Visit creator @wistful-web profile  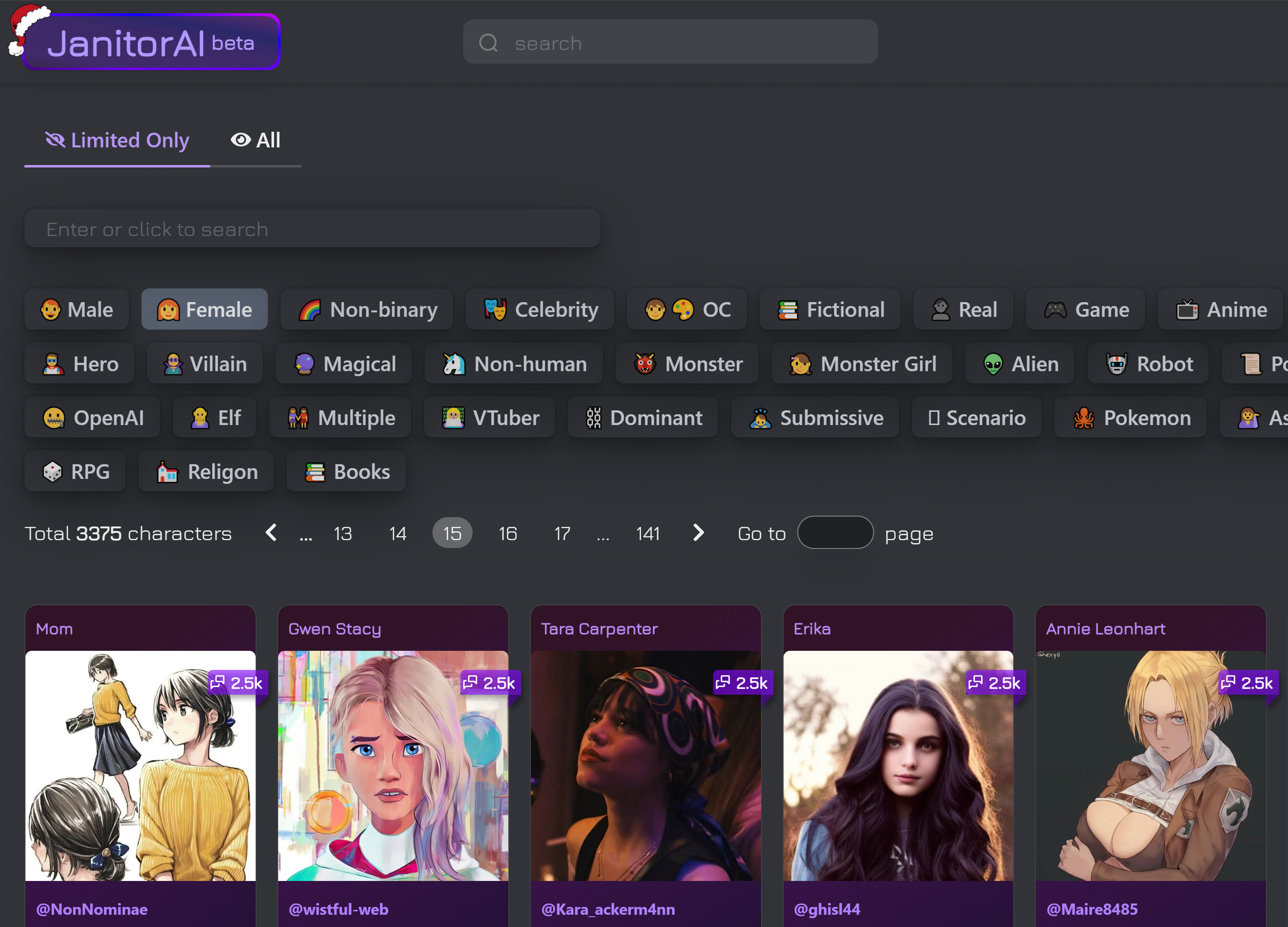tap(338, 909)
